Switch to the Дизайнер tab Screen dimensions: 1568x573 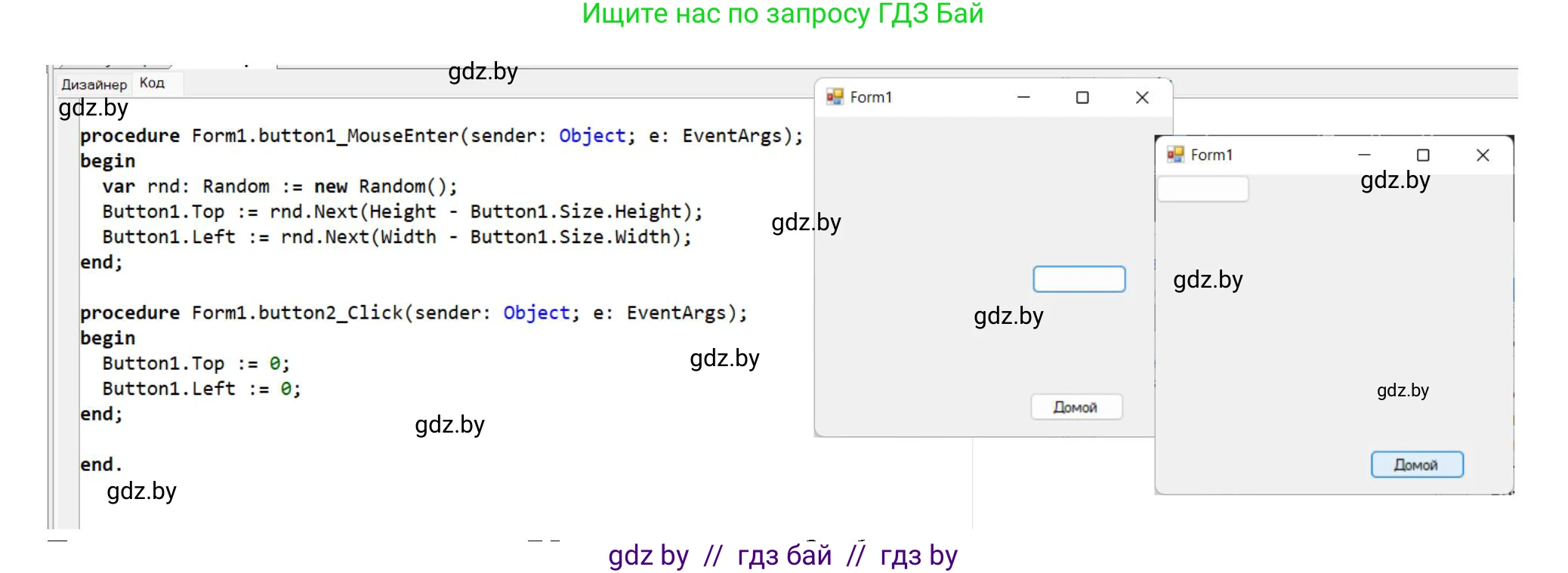click(94, 84)
